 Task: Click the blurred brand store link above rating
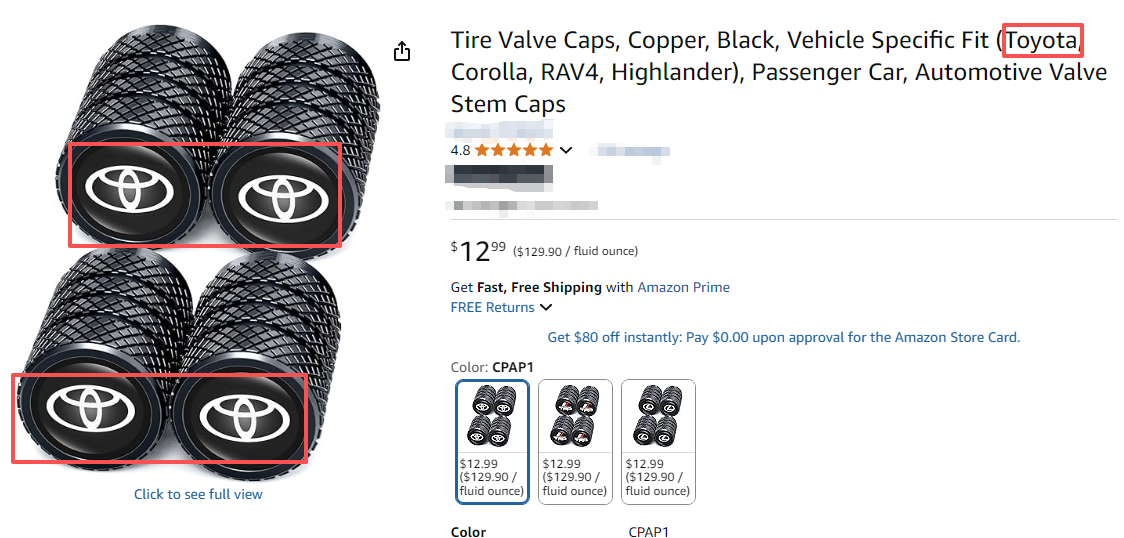coord(491,130)
